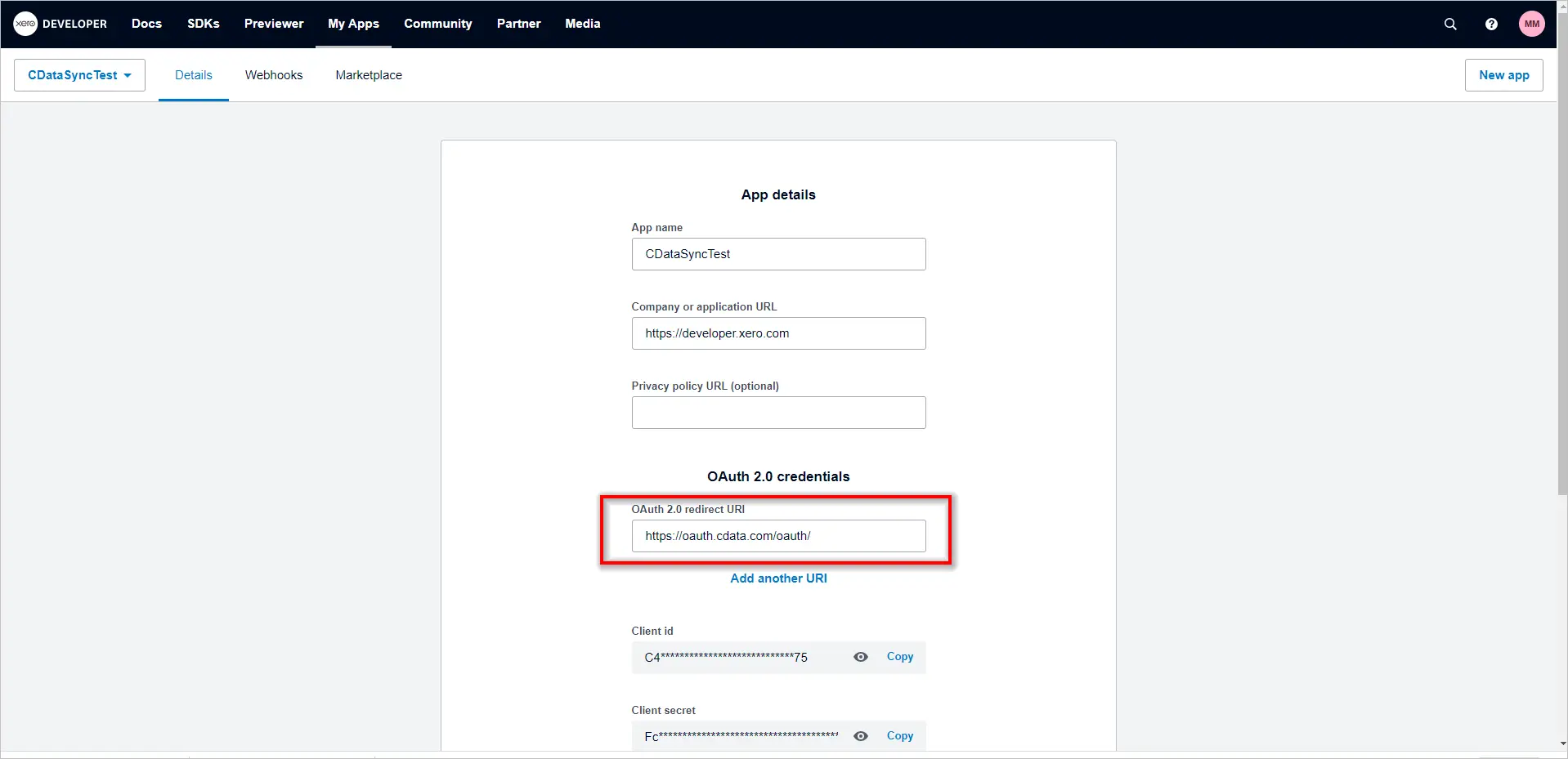Focus the Company or application URL field
This screenshot has width=1568, height=759.
(778, 333)
